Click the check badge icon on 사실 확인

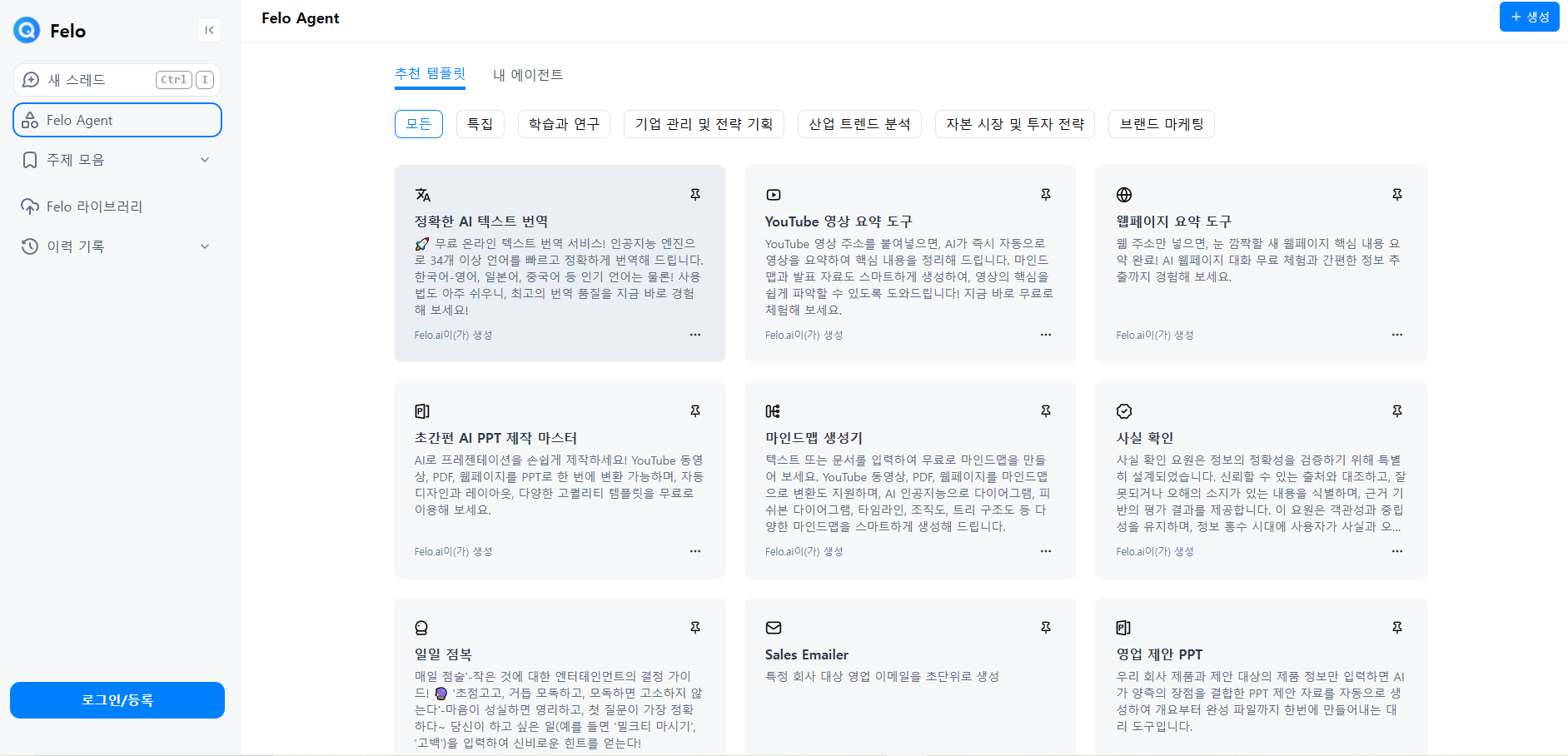(x=1124, y=411)
